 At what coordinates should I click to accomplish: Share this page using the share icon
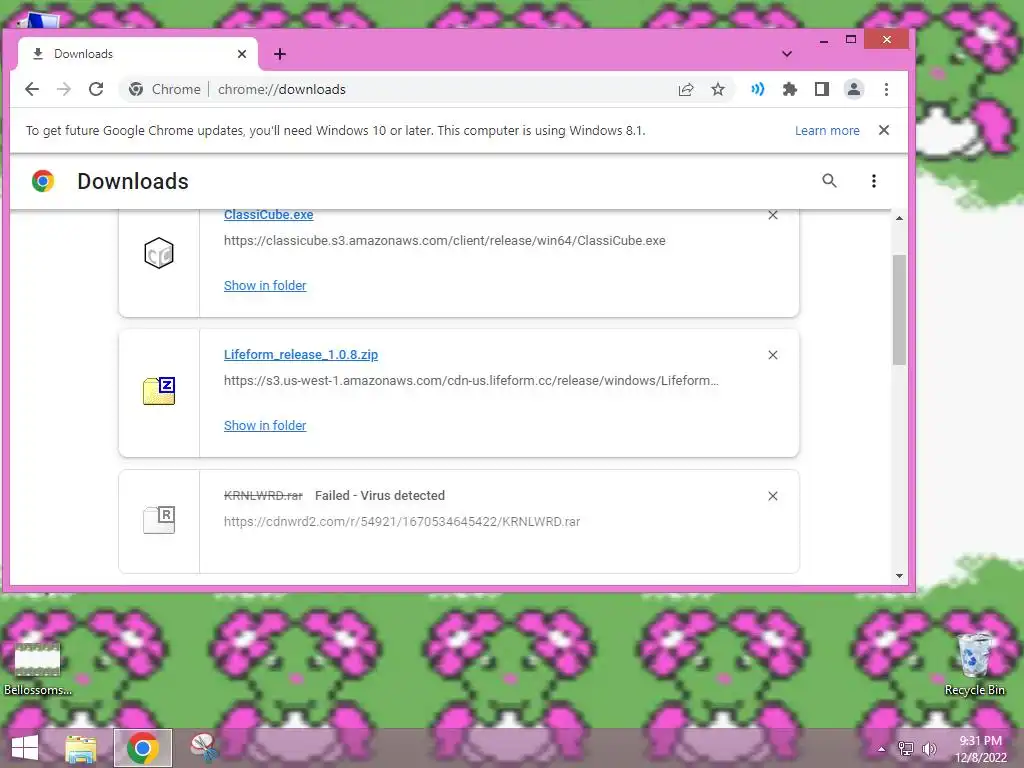(686, 89)
